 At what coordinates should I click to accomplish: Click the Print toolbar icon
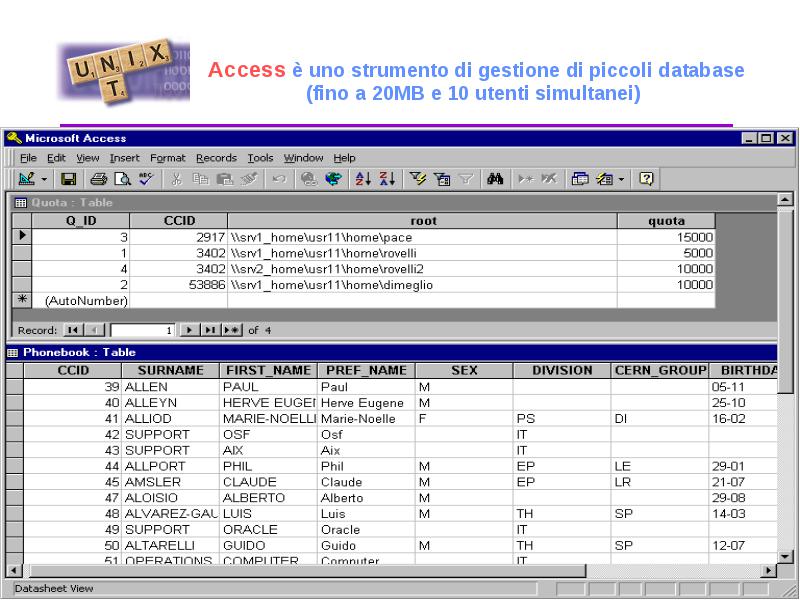point(98,179)
